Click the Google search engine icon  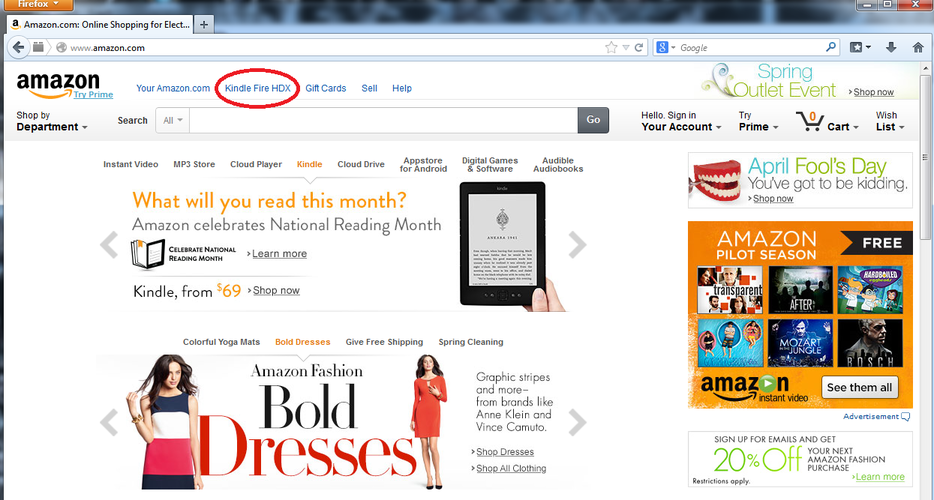click(x=662, y=48)
